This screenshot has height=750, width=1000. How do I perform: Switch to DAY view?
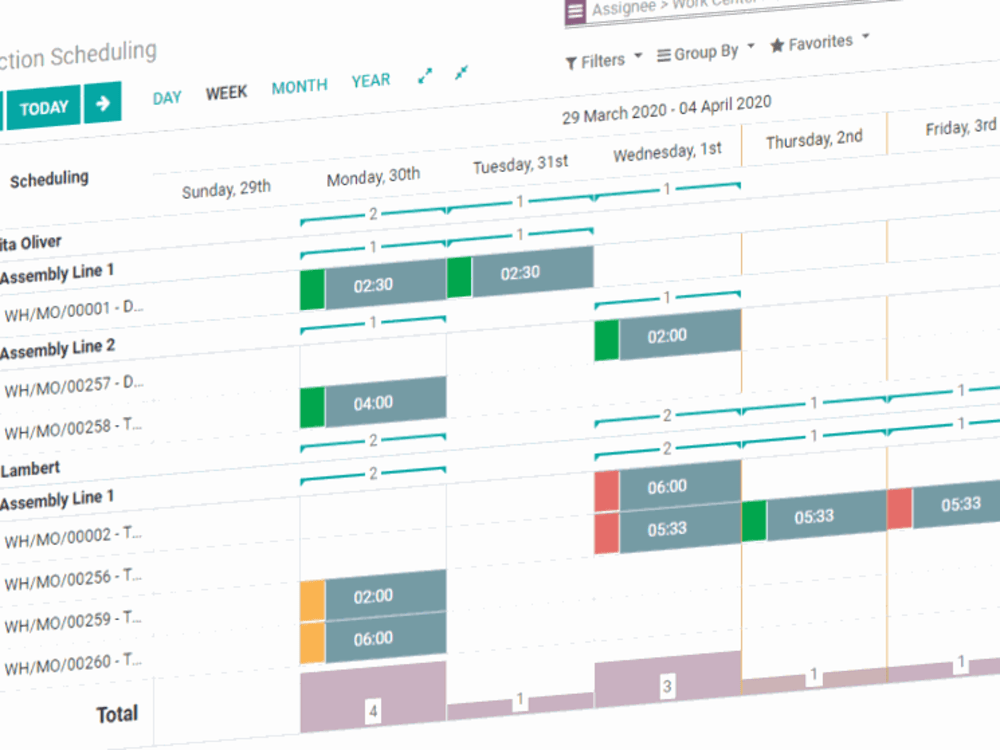[167, 98]
